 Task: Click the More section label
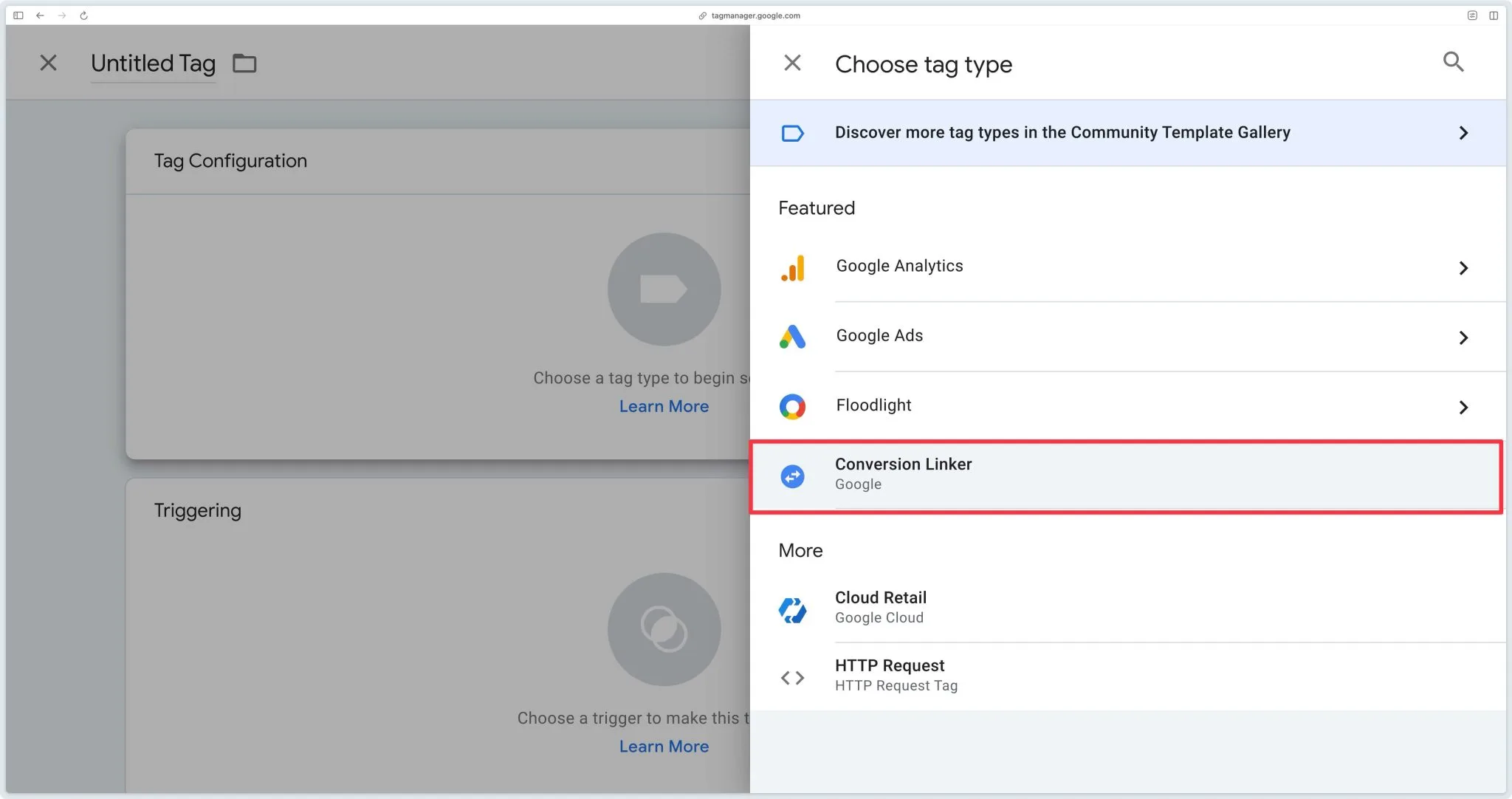tap(800, 551)
